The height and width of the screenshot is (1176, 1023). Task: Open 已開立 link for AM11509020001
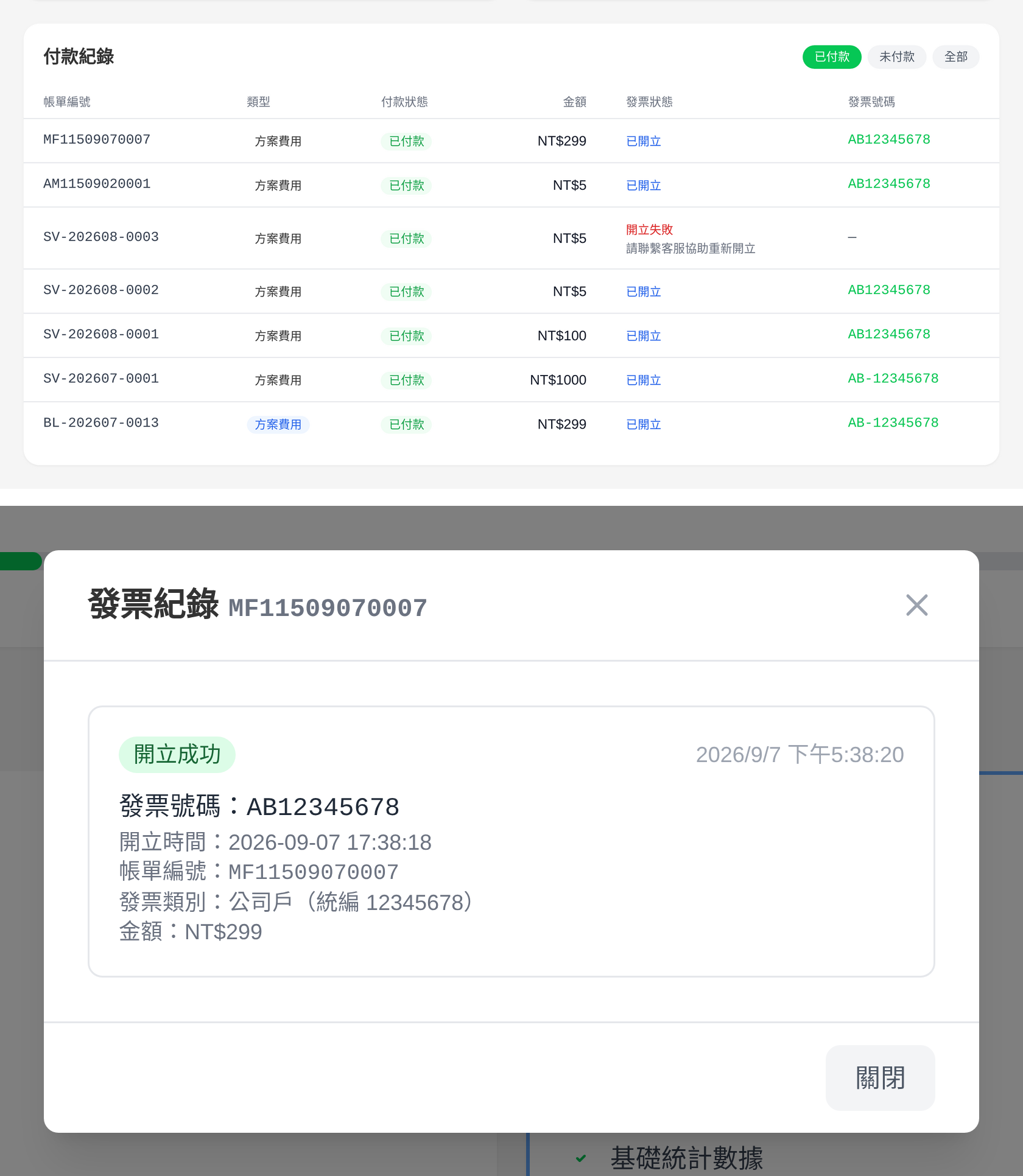pos(644,186)
